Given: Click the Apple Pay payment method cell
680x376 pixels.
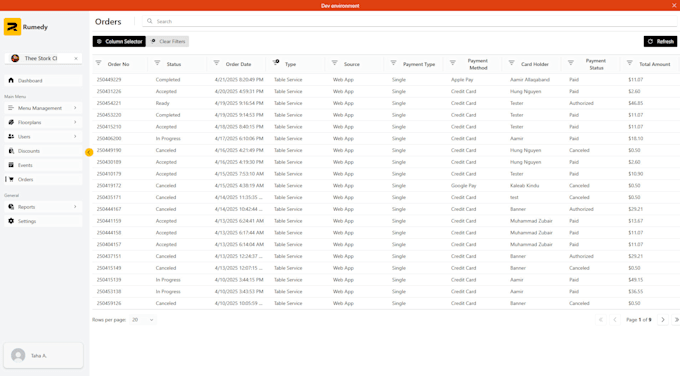Looking at the screenshot, I should [x=462, y=80].
